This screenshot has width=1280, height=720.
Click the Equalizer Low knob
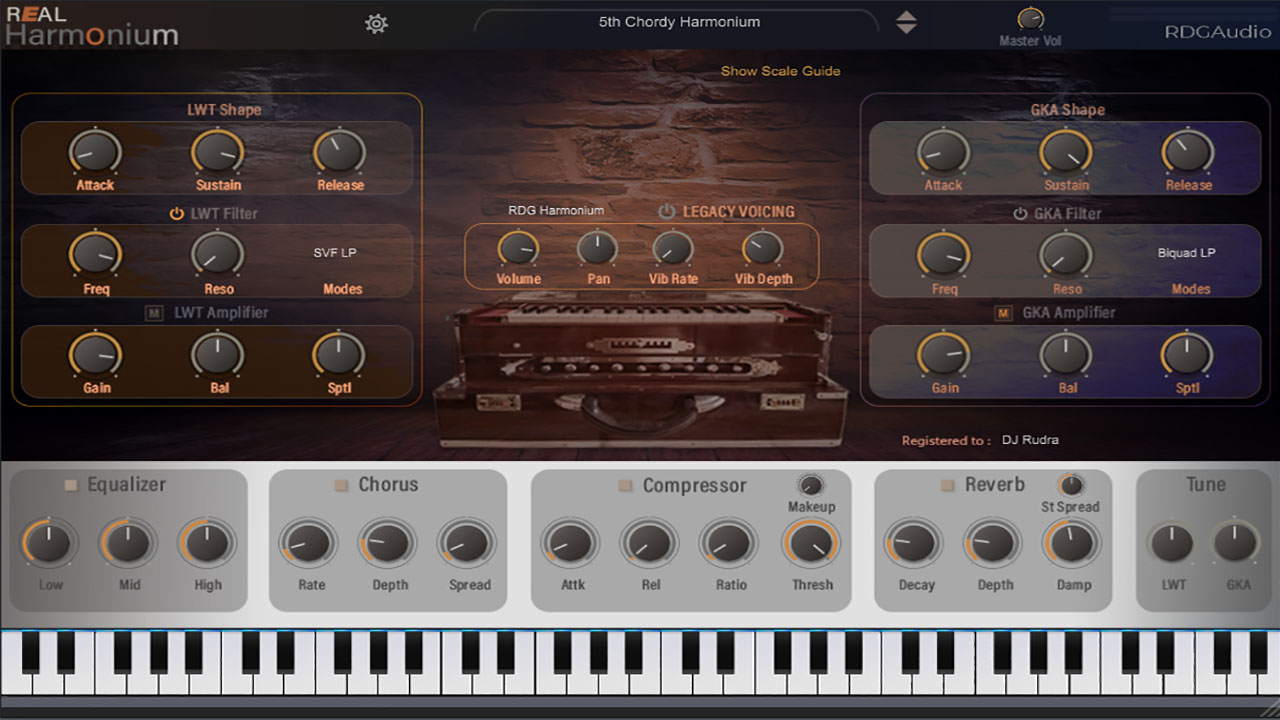pos(49,544)
